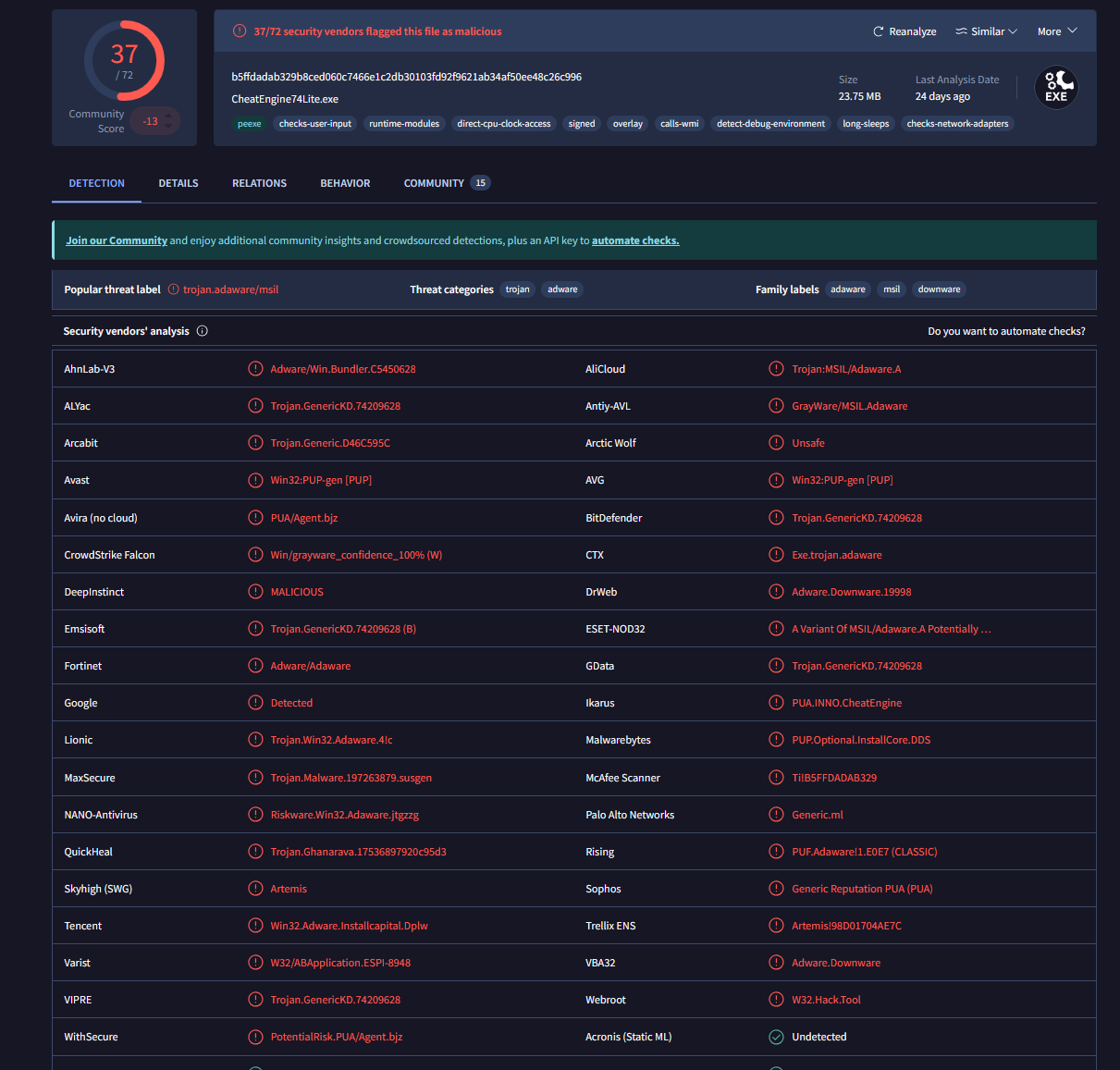Open the COMMUNITY tab

(x=447, y=183)
